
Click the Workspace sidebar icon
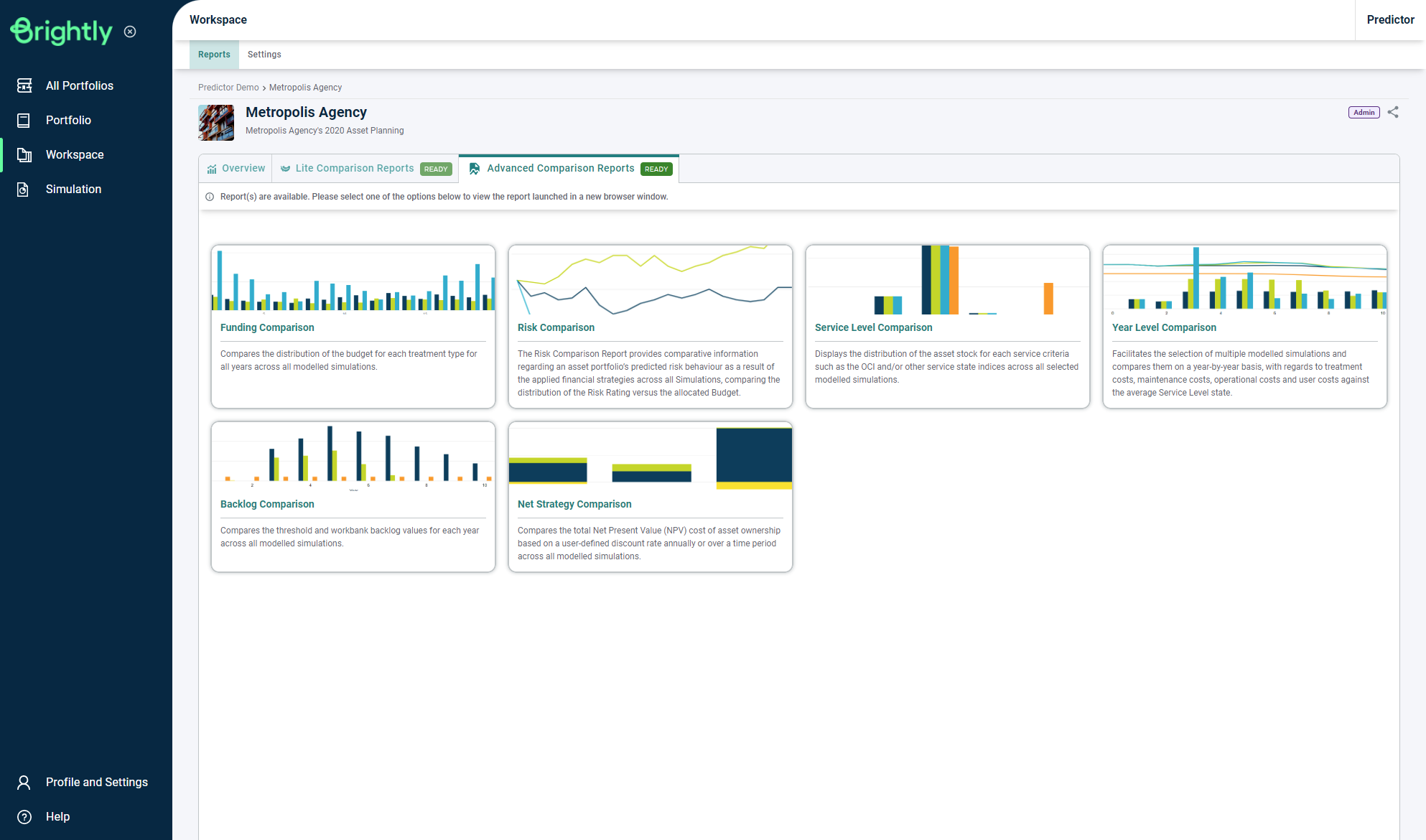point(24,154)
